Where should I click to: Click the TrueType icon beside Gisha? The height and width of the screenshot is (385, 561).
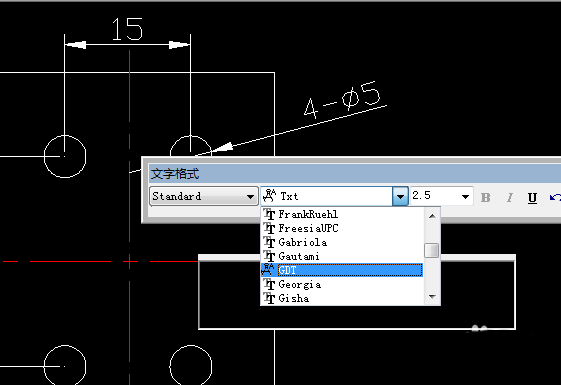tap(269, 298)
